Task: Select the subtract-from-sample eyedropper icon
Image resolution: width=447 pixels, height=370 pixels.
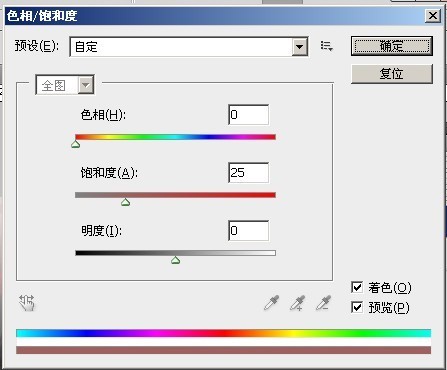Action: [x=323, y=303]
